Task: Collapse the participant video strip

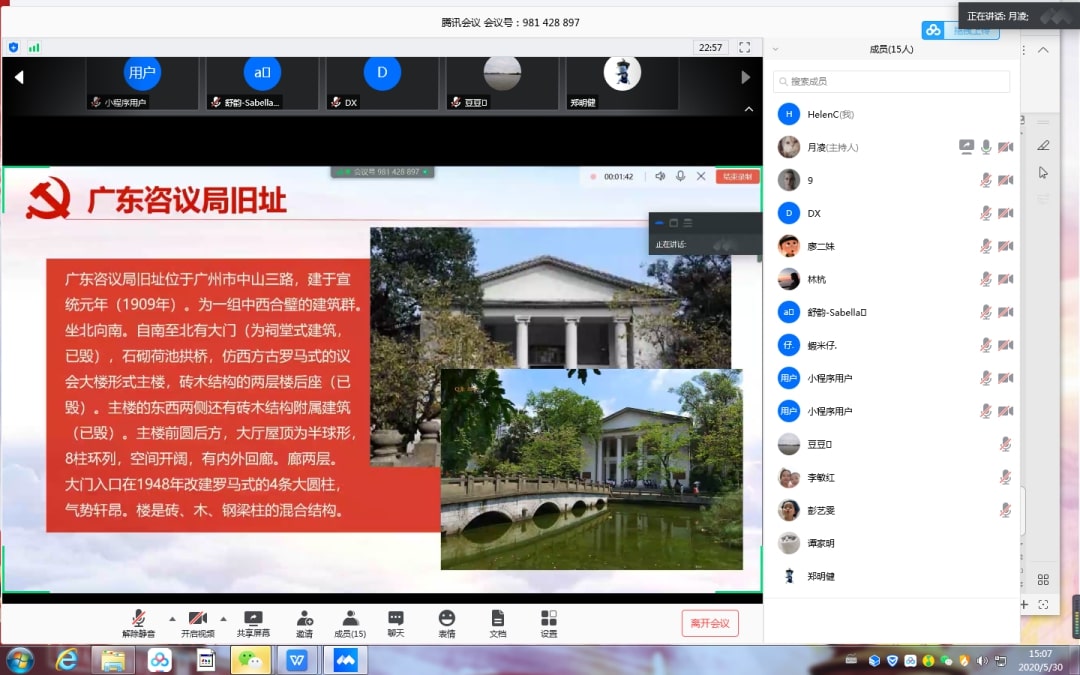Action: point(748,109)
